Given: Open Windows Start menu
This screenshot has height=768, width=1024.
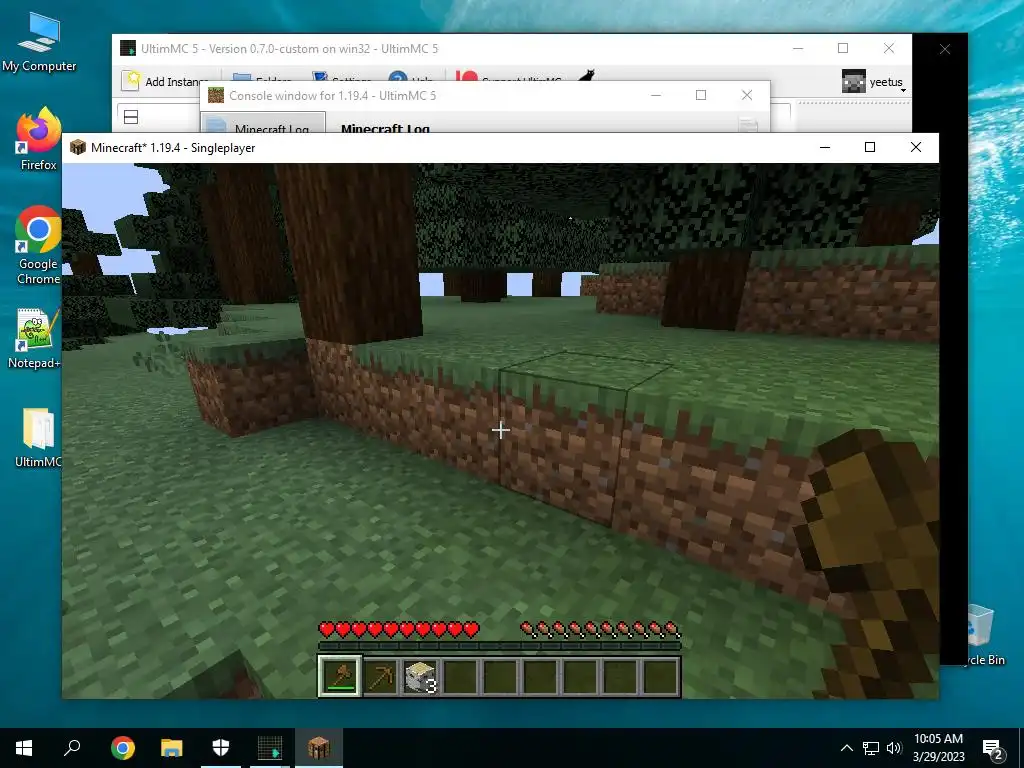Looking at the screenshot, I should click(x=24, y=748).
